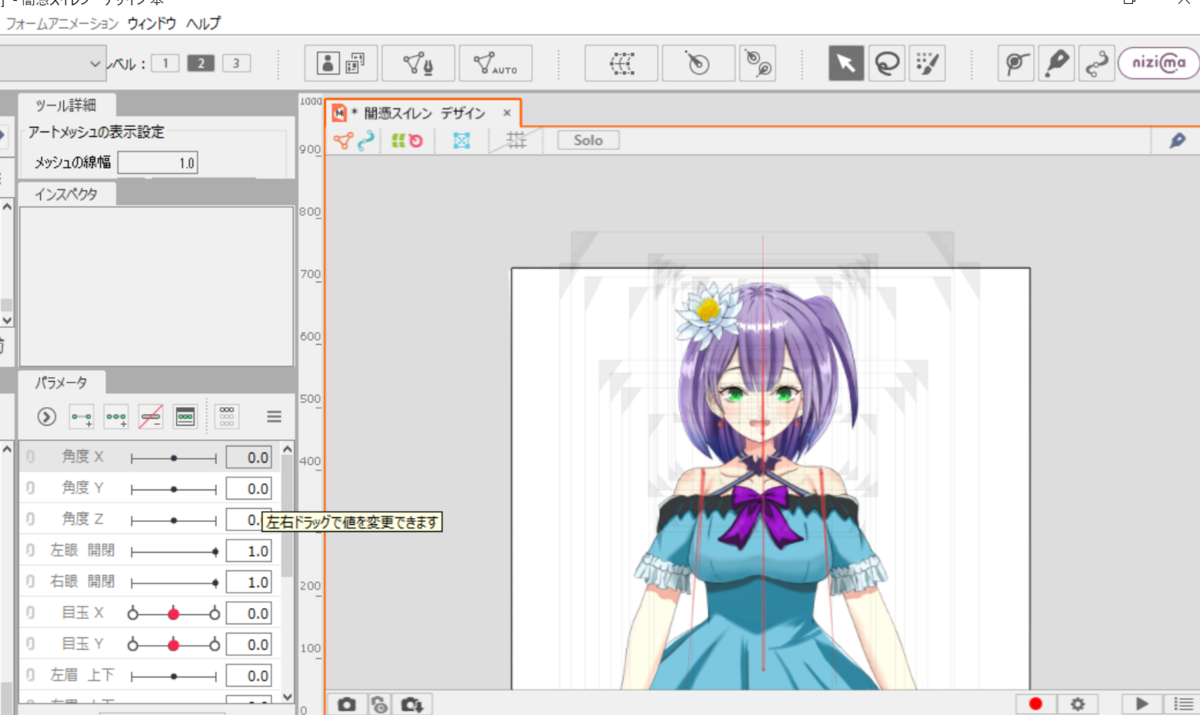This screenshot has height=715, width=1200.
Task: Open the combo box left of level buttons
Action: (53, 63)
